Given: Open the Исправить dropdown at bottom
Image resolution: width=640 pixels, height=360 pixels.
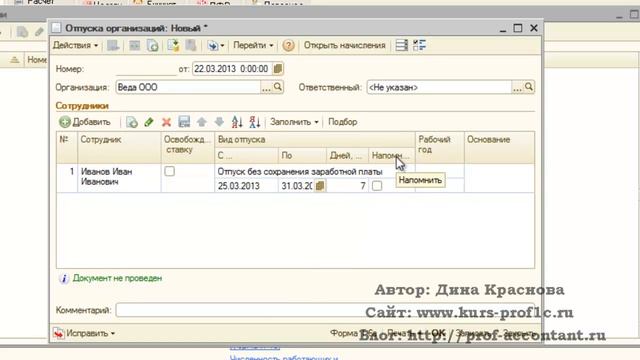Looking at the screenshot, I should pyautogui.click(x=84, y=333).
